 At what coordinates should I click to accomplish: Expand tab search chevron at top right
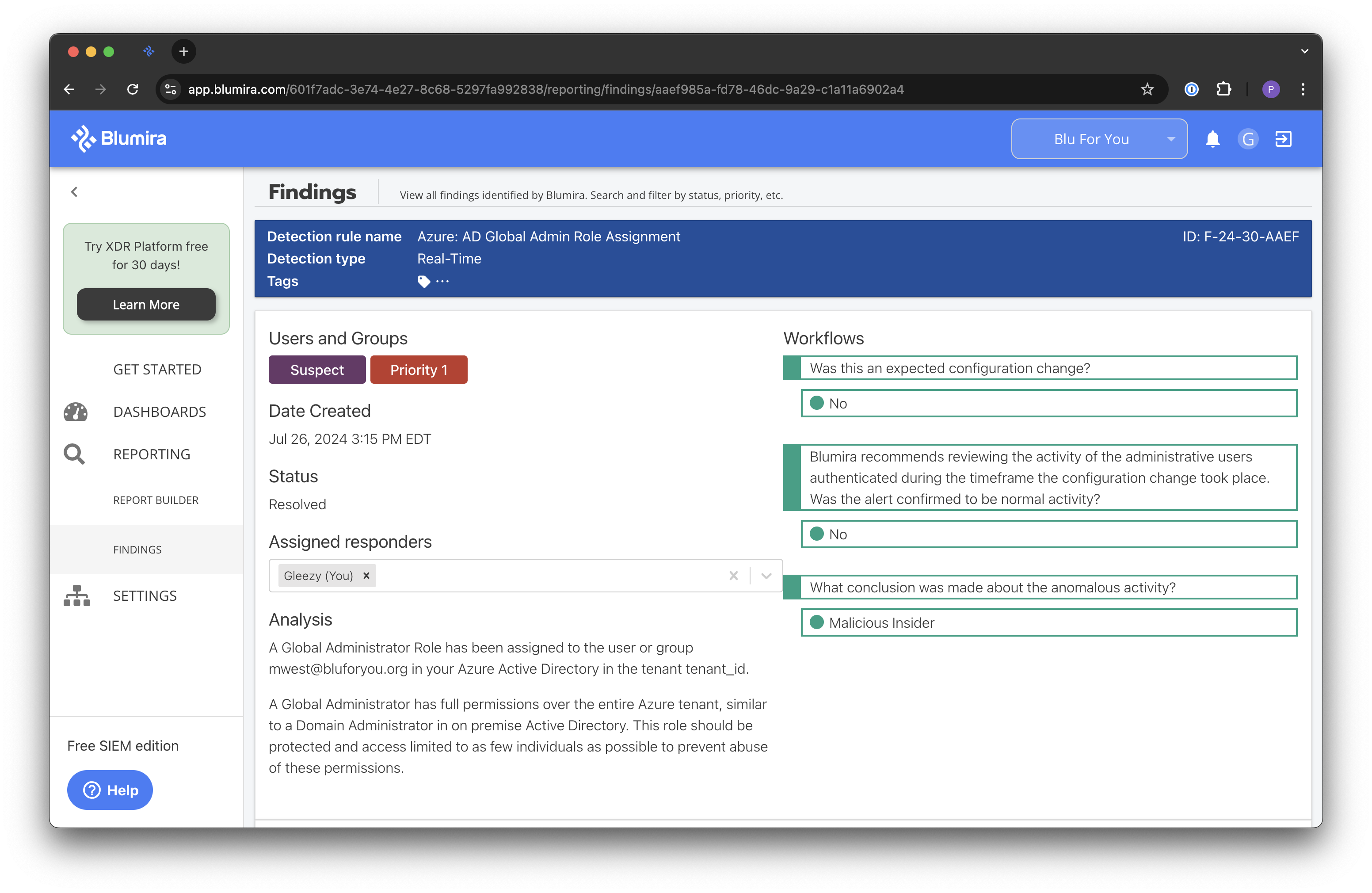coord(1304,51)
